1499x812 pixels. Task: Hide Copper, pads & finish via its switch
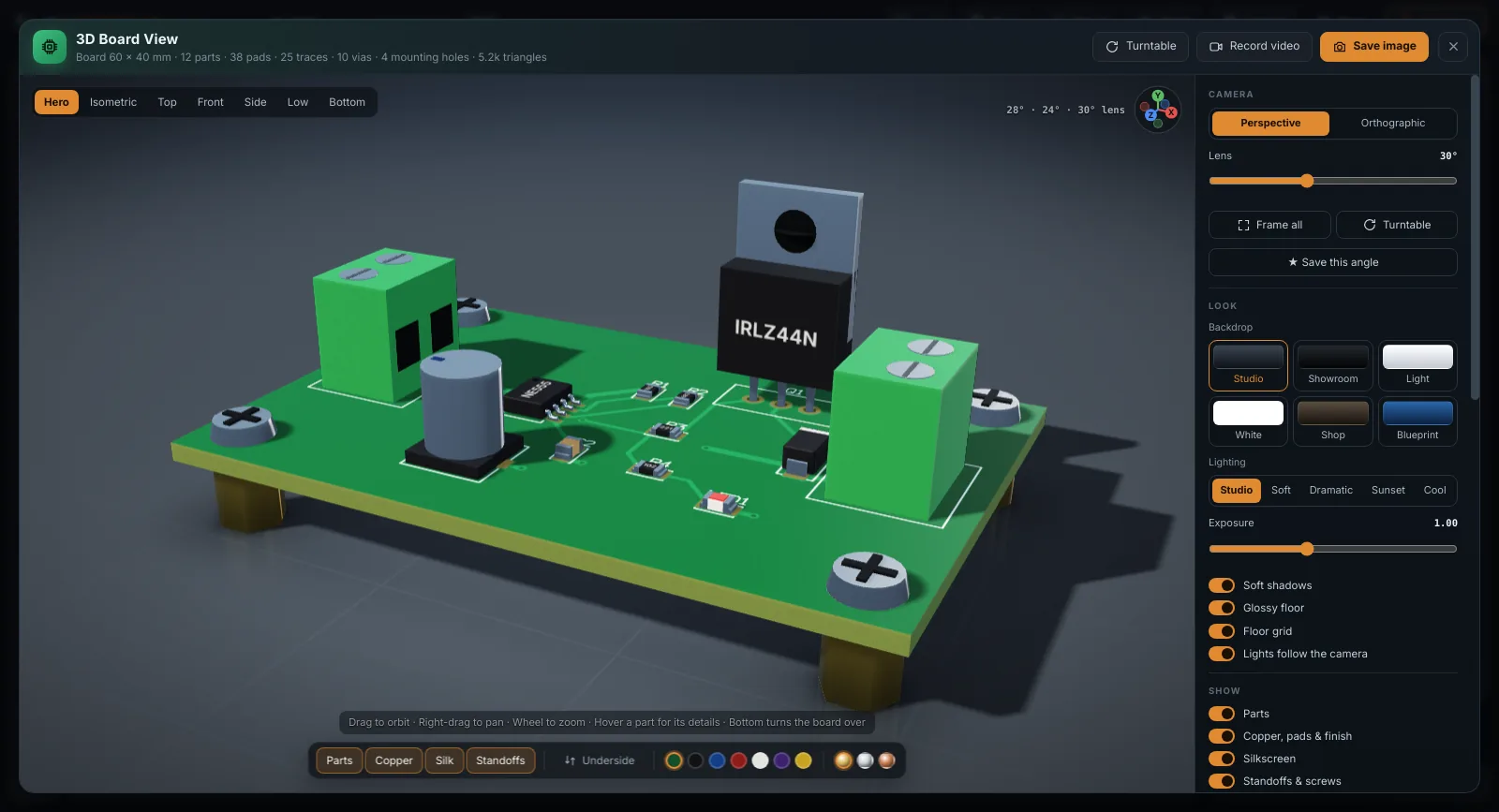1222,736
